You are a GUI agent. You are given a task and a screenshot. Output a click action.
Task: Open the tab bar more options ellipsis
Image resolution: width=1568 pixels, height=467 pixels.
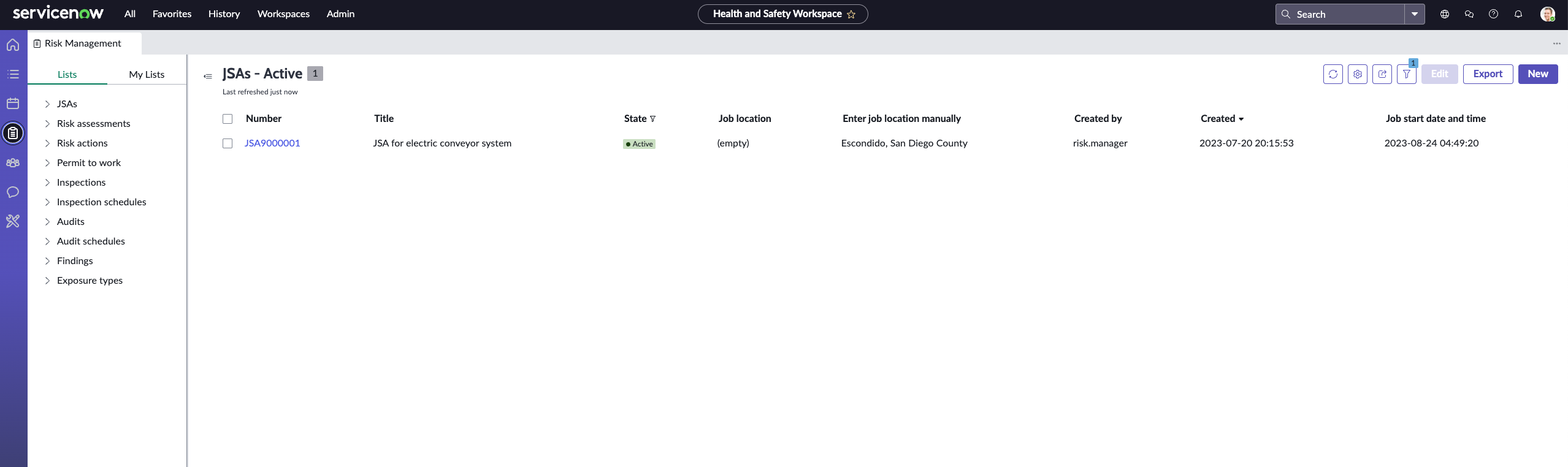pyautogui.click(x=1557, y=44)
